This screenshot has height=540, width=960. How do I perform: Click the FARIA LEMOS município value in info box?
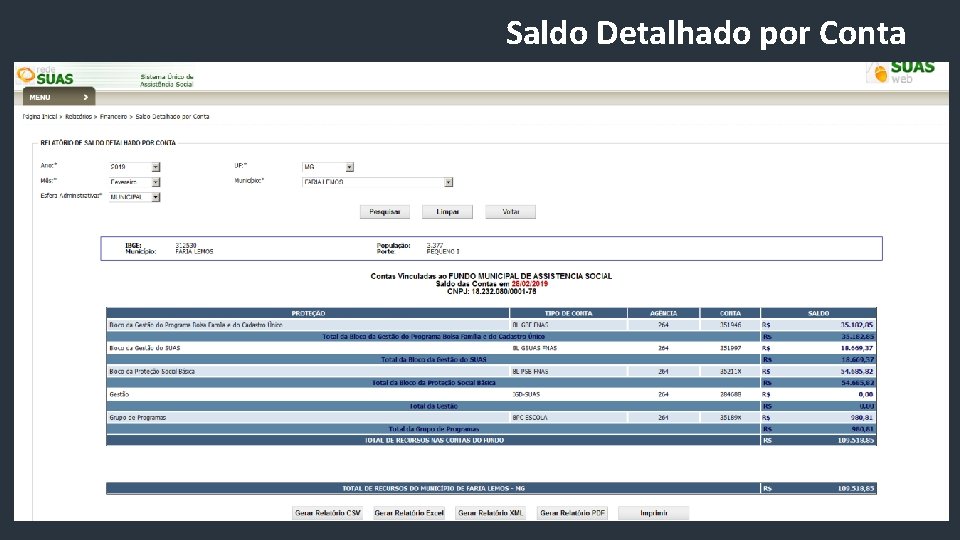click(194, 252)
